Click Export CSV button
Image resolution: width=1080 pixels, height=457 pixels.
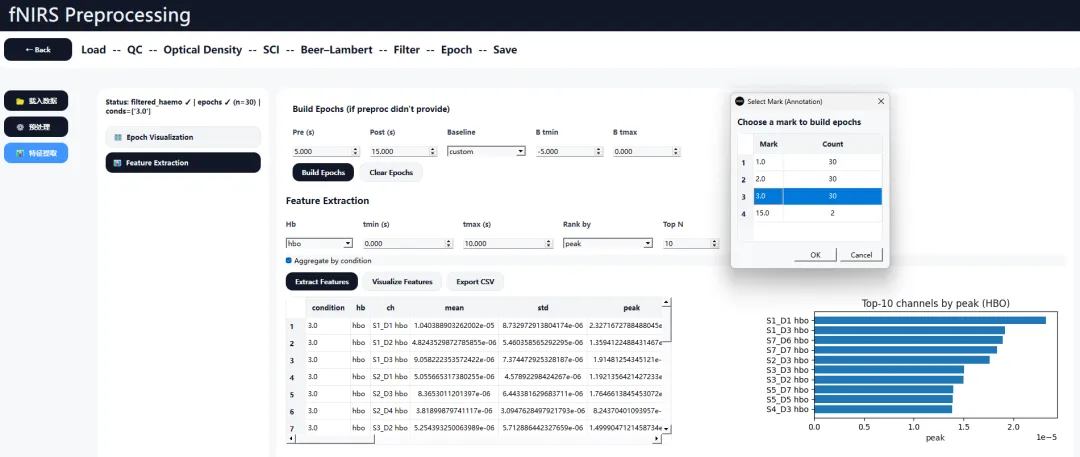click(475, 282)
